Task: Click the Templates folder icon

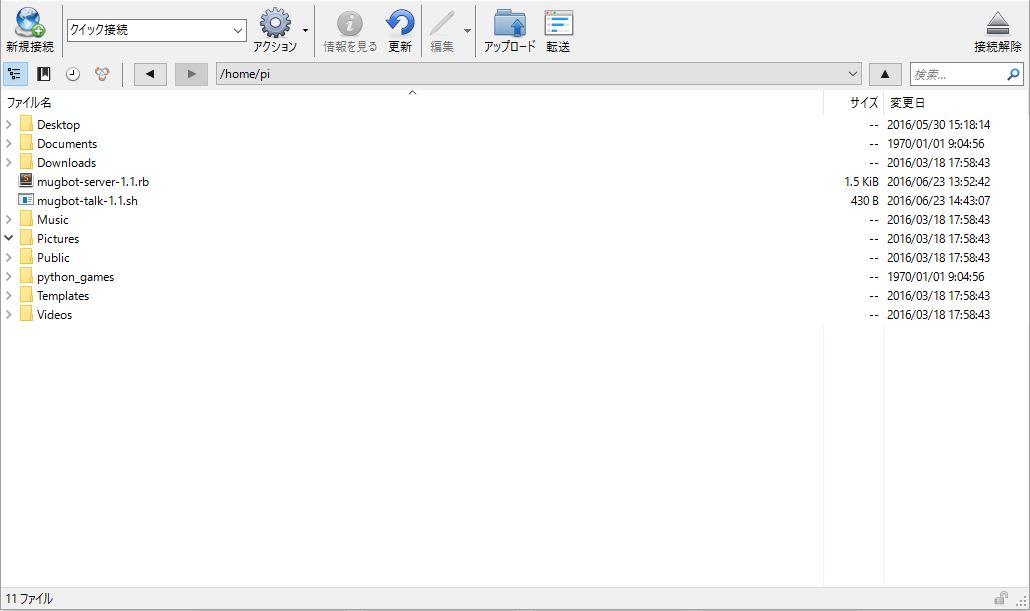Action: click(26, 295)
